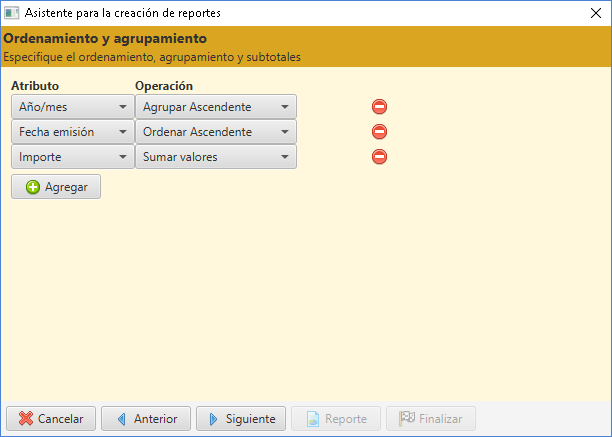Remove the Año/mes grouping row
The width and height of the screenshot is (612, 437).
[379, 107]
